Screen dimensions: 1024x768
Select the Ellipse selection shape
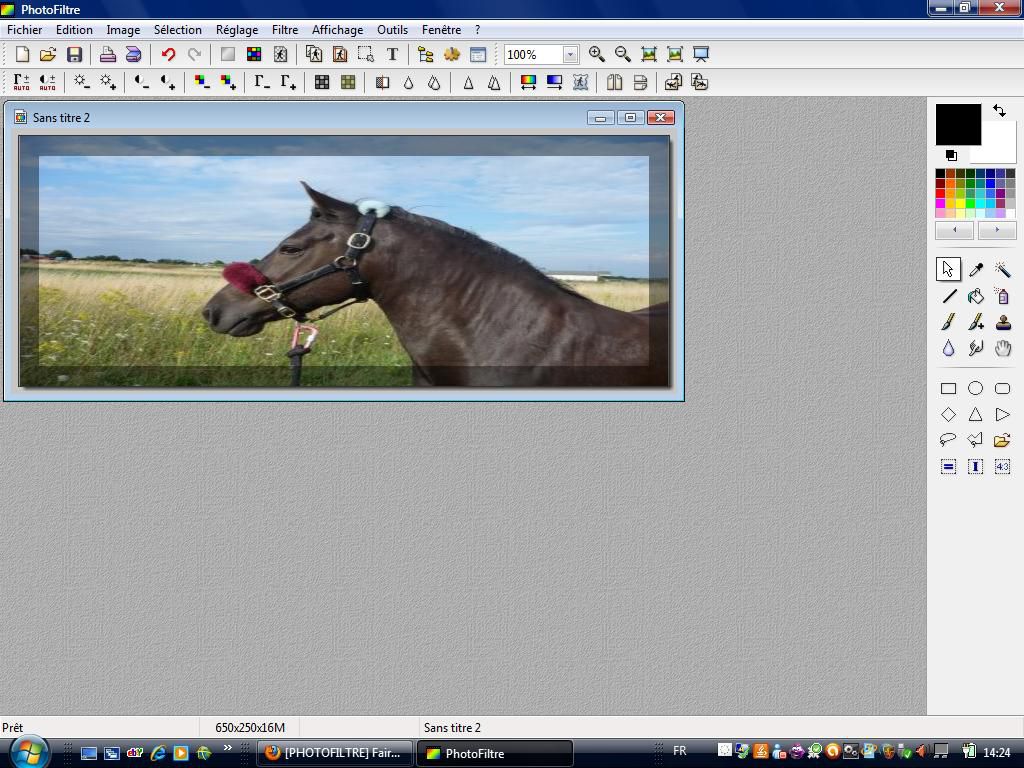coord(975,388)
